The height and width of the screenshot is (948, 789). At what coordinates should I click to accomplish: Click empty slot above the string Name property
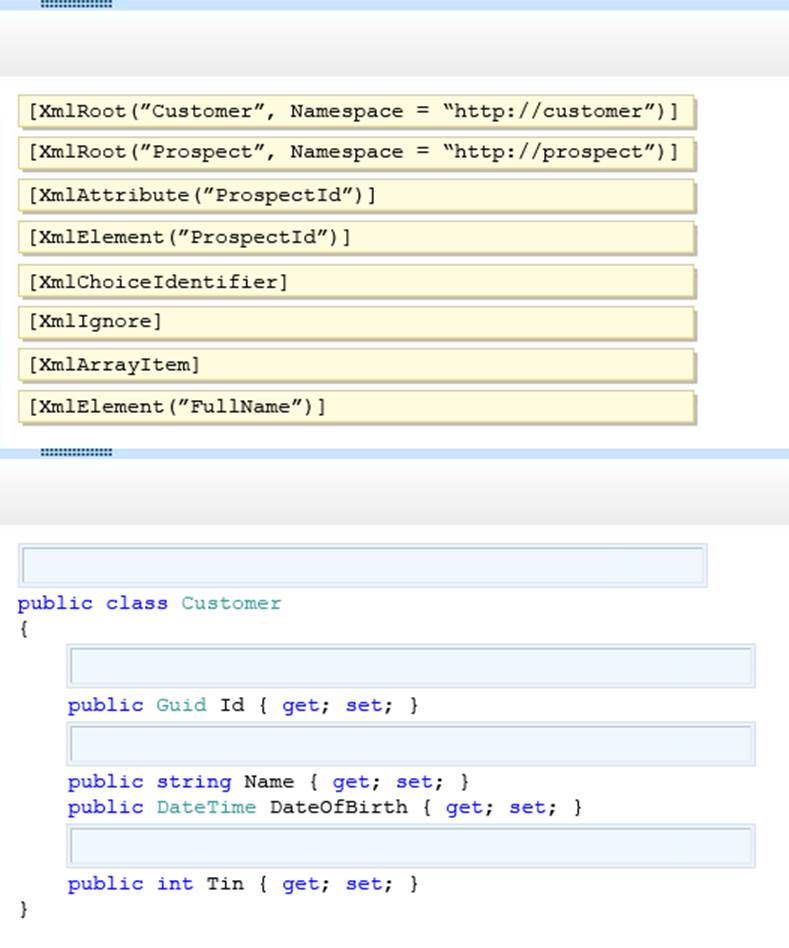pyautogui.click(x=410, y=744)
